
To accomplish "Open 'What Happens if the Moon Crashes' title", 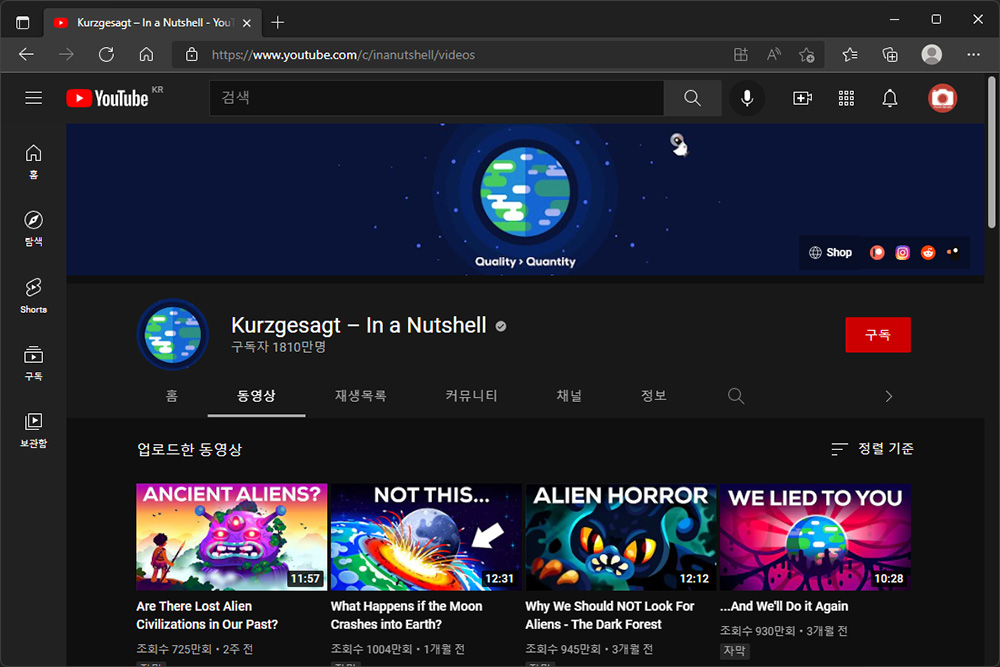I will coord(406,615).
